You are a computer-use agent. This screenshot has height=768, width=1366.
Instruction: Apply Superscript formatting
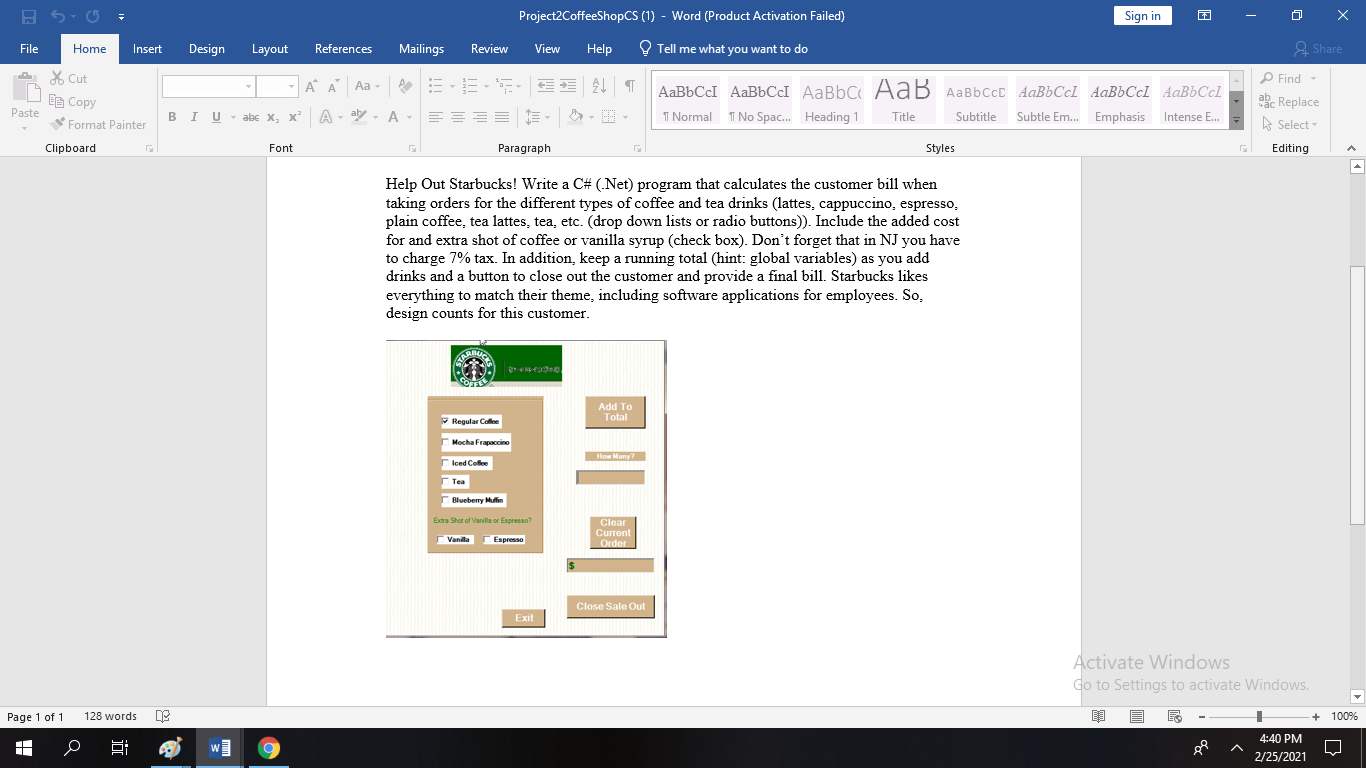pos(295,117)
